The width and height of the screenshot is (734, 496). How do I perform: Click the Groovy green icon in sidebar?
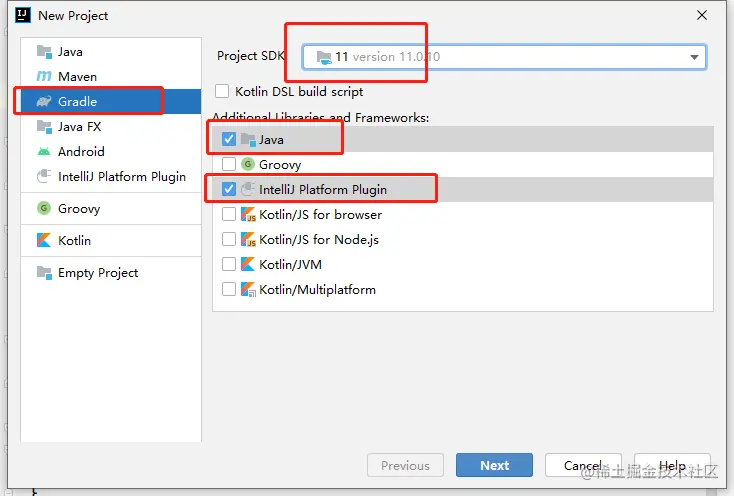click(44, 208)
